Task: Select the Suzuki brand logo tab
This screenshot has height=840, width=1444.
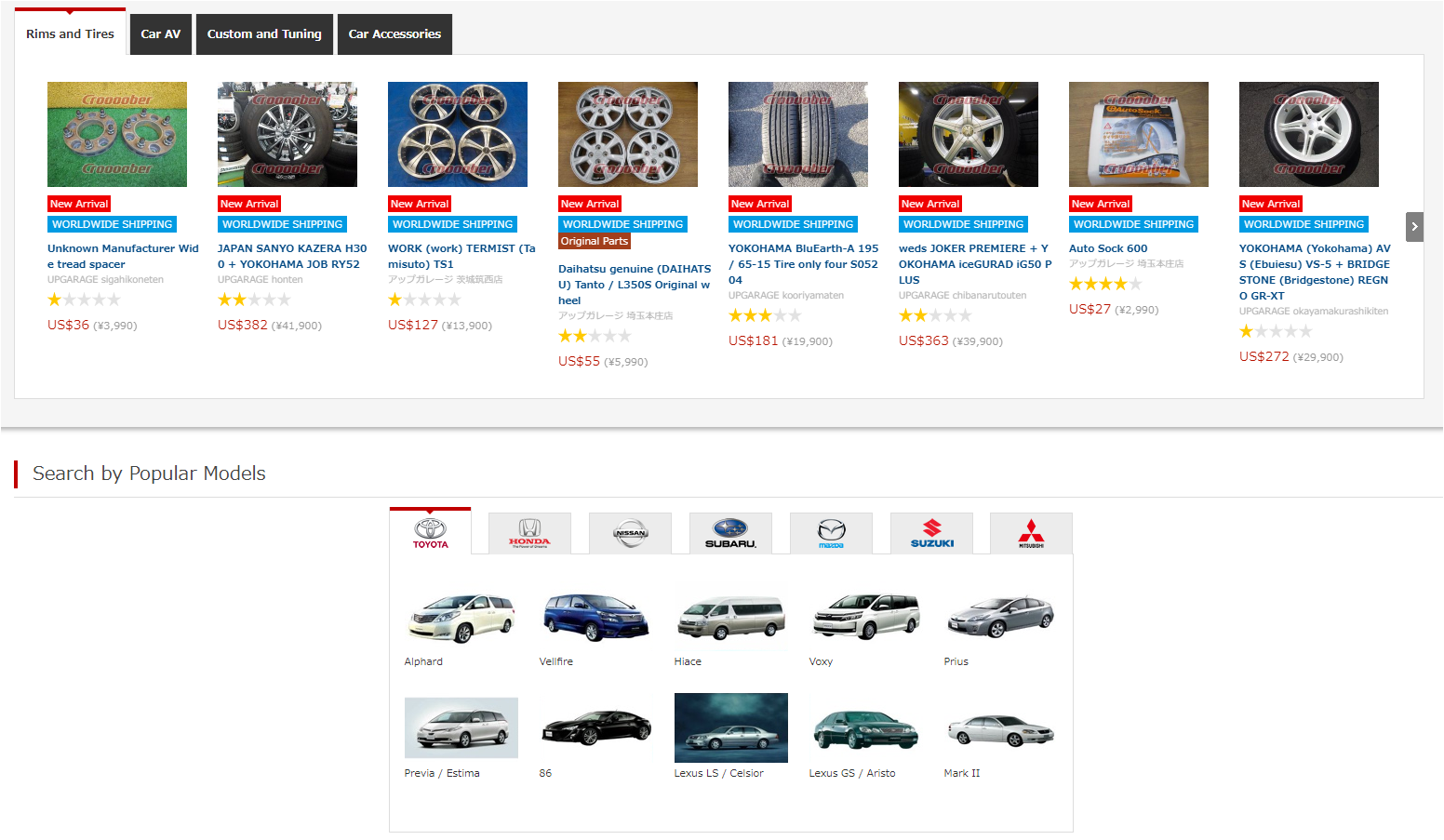Action: (x=931, y=533)
